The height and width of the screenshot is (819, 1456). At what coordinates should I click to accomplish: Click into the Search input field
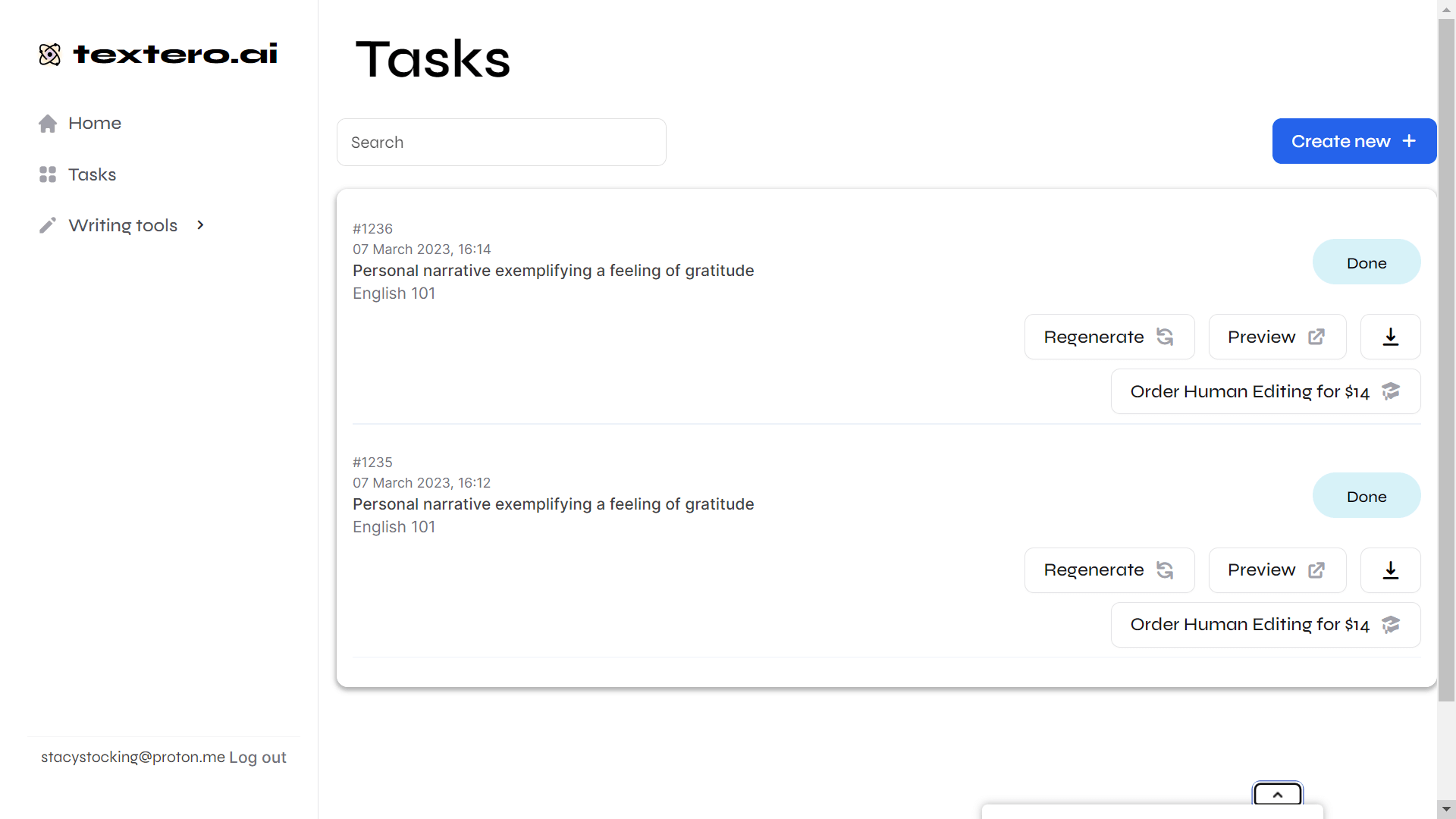pos(500,143)
